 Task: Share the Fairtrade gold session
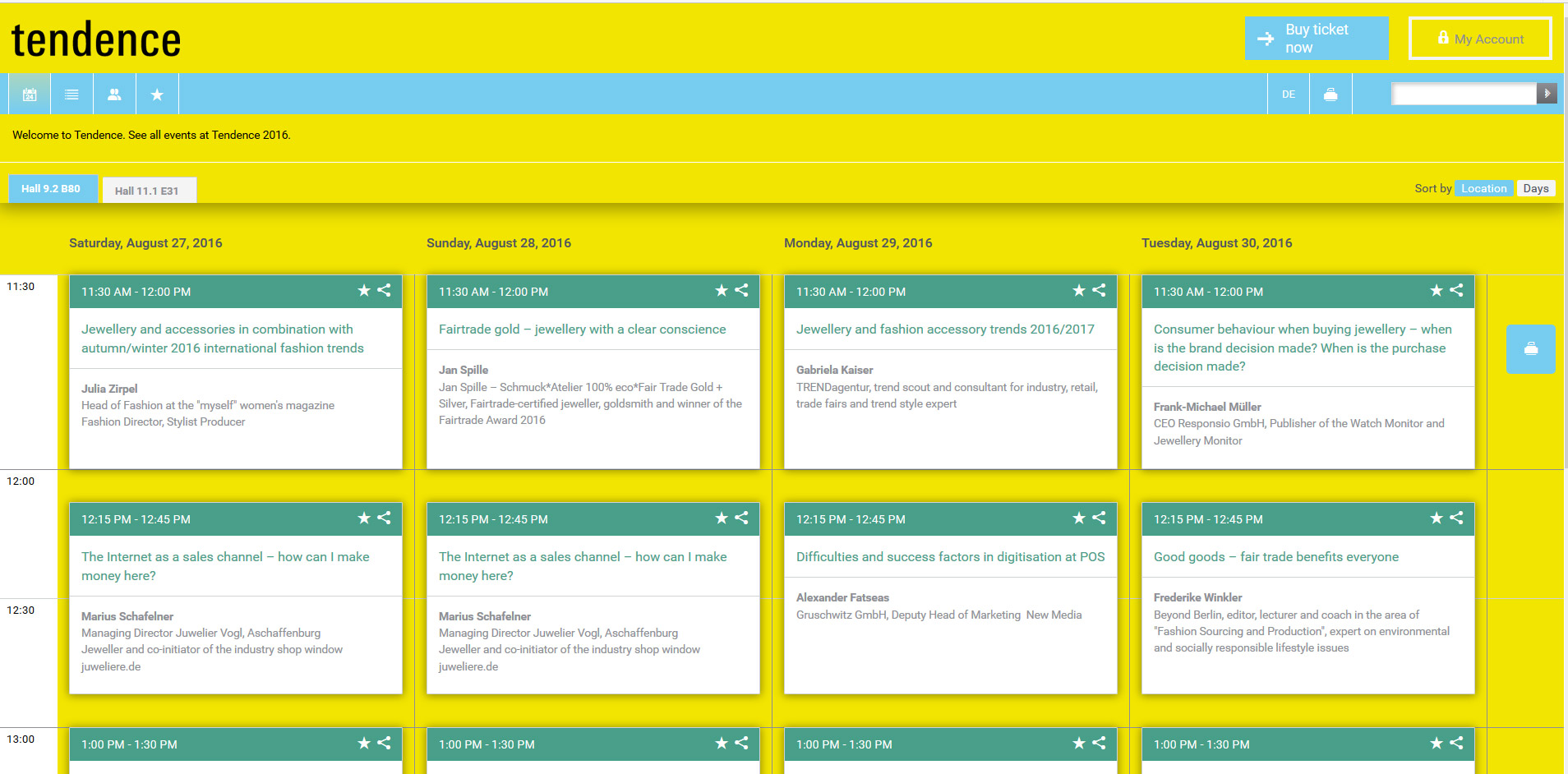[741, 291]
